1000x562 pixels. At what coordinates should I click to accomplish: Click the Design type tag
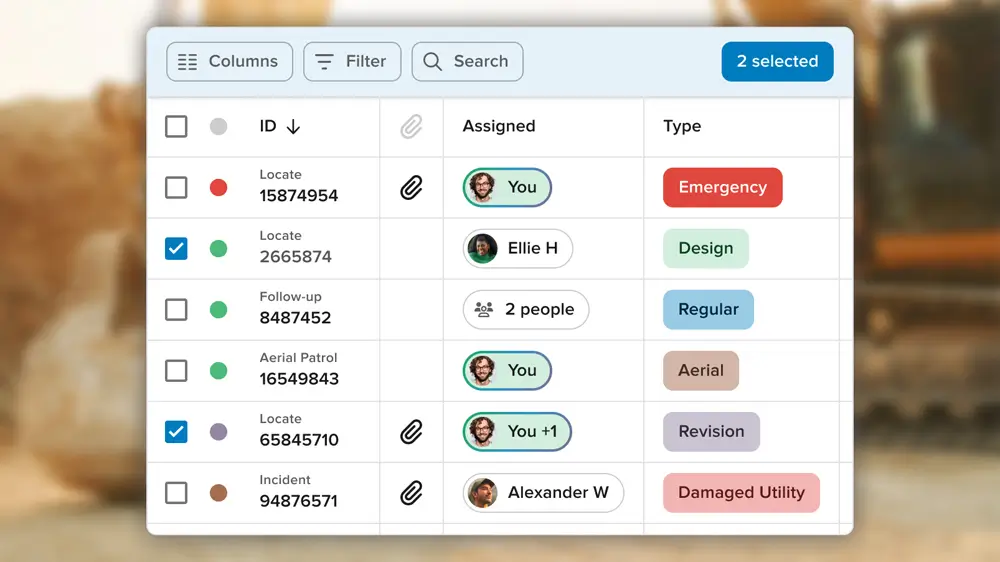(706, 248)
